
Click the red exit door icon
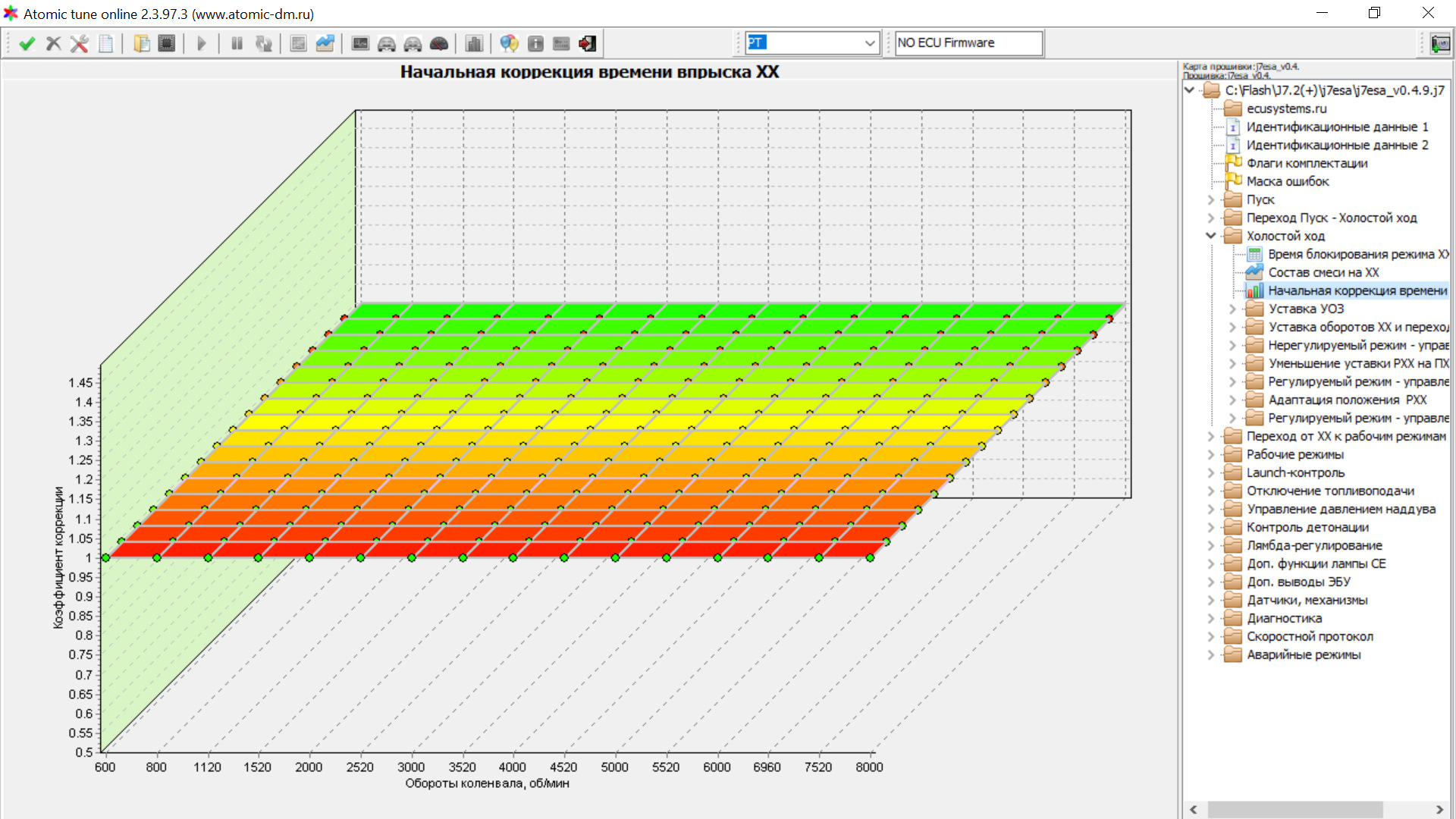coord(588,43)
